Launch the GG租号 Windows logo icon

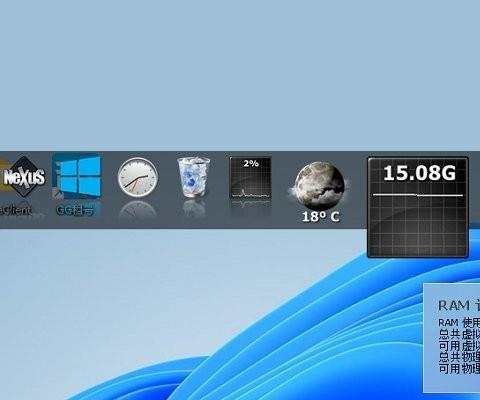pos(77,177)
